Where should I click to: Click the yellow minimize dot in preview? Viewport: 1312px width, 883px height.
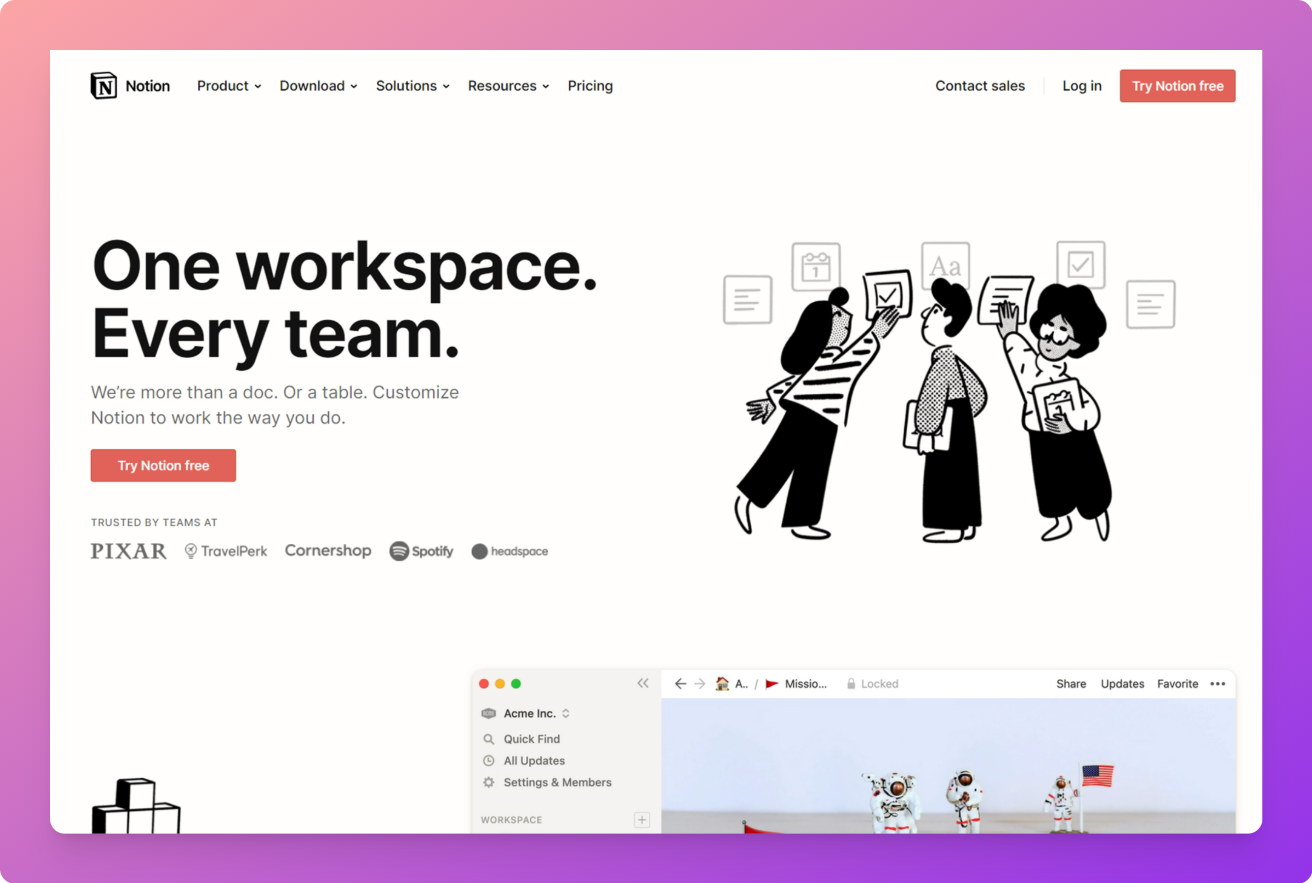click(x=500, y=684)
